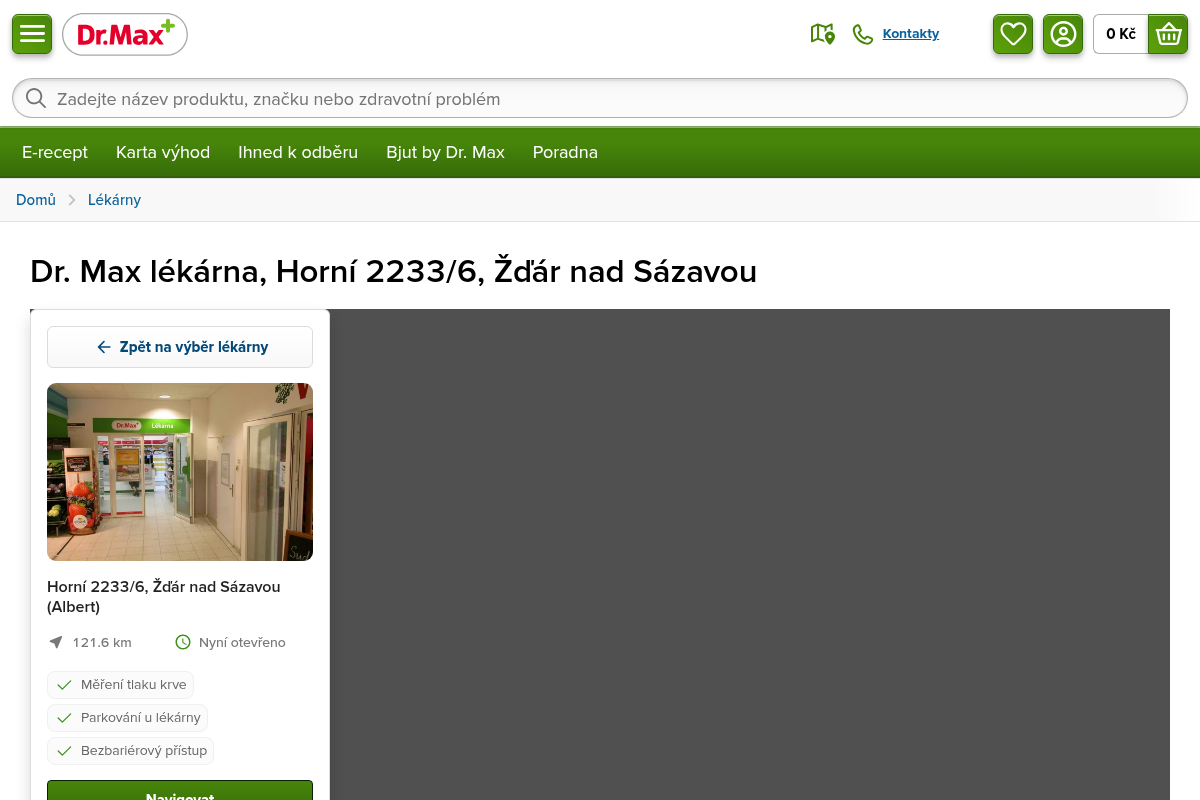1200x800 pixels.
Task: Open the hamburger main menu
Action: click(x=32, y=34)
